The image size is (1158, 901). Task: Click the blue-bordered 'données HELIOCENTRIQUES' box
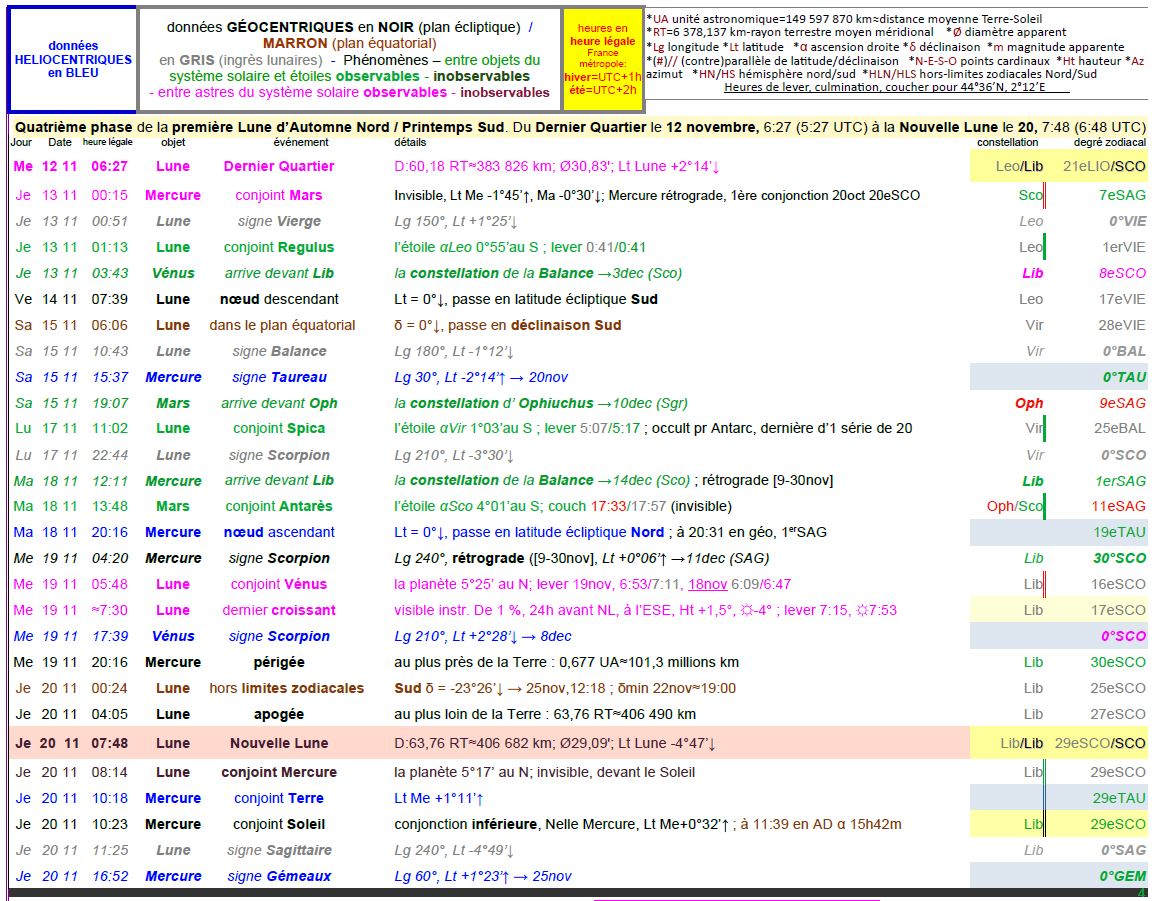click(73, 60)
